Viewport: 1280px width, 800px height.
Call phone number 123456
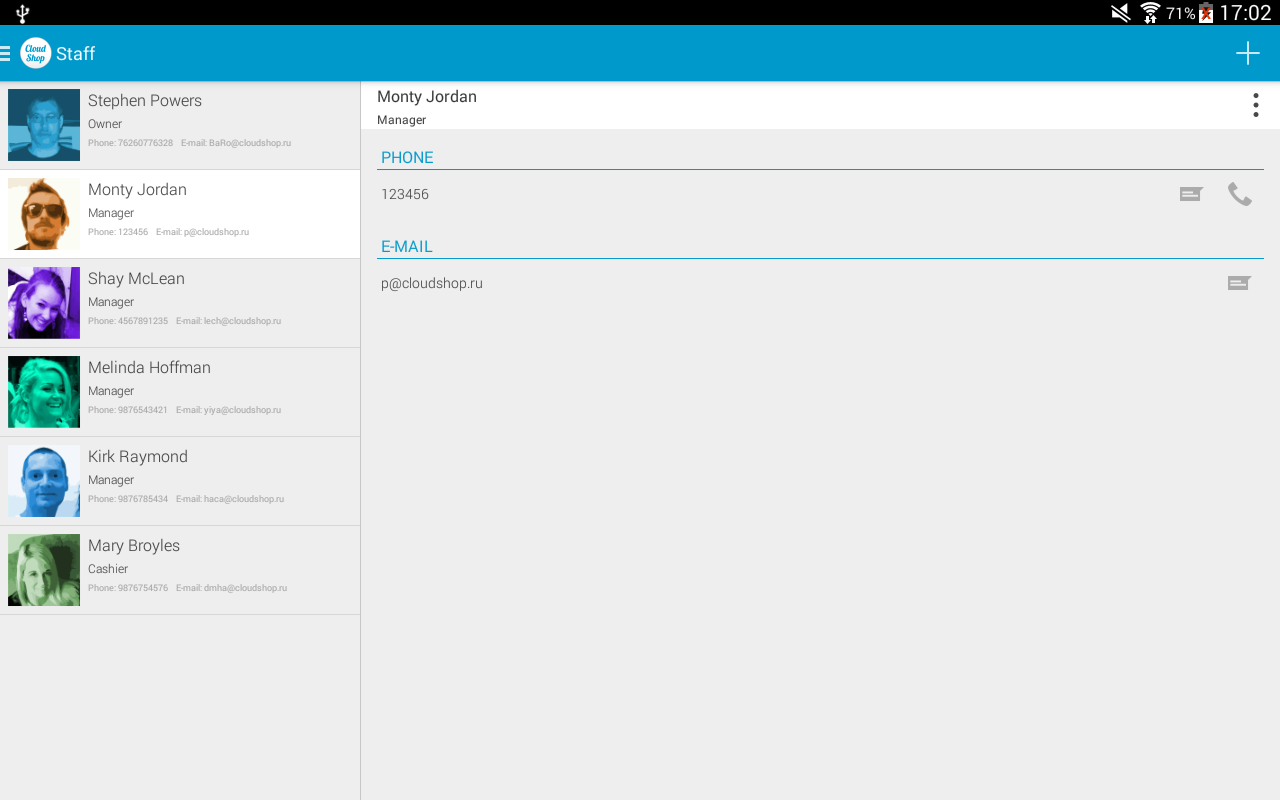click(x=1239, y=194)
